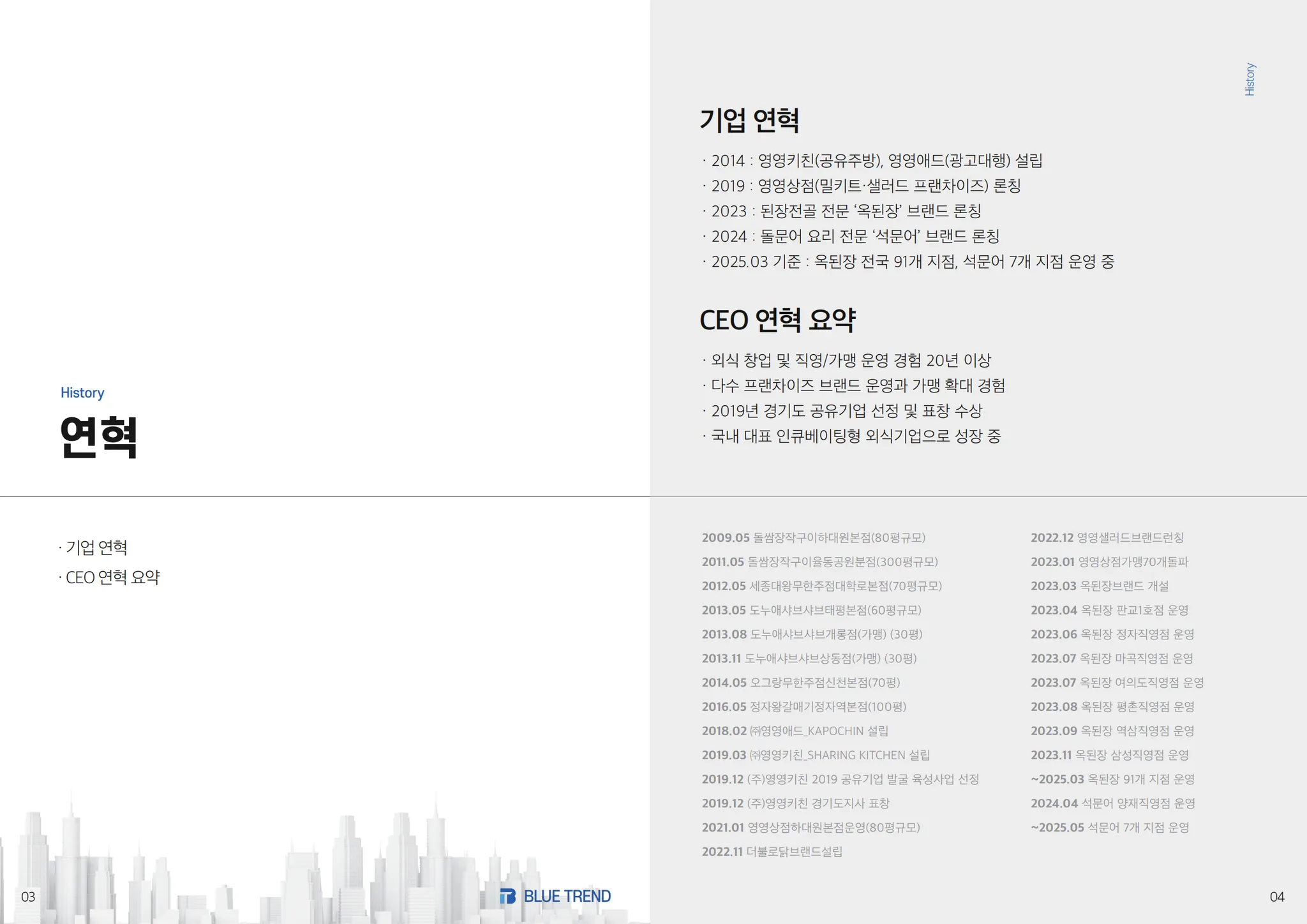Click the 2009.05 돌쌈장작구이 timeline entry
The height and width of the screenshot is (924, 1307).
[813, 538]
